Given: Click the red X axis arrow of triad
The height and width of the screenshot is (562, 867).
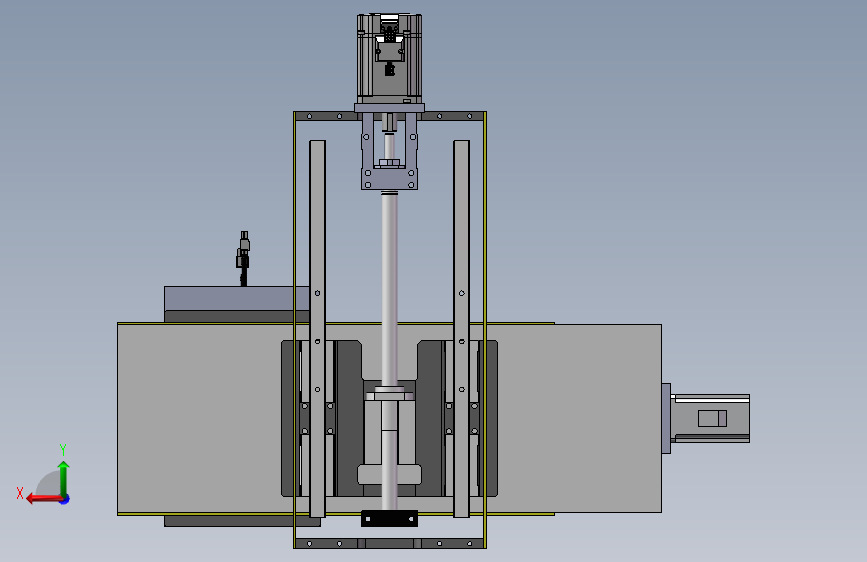Looking at the screenshot, I should [x=43, y=499].
